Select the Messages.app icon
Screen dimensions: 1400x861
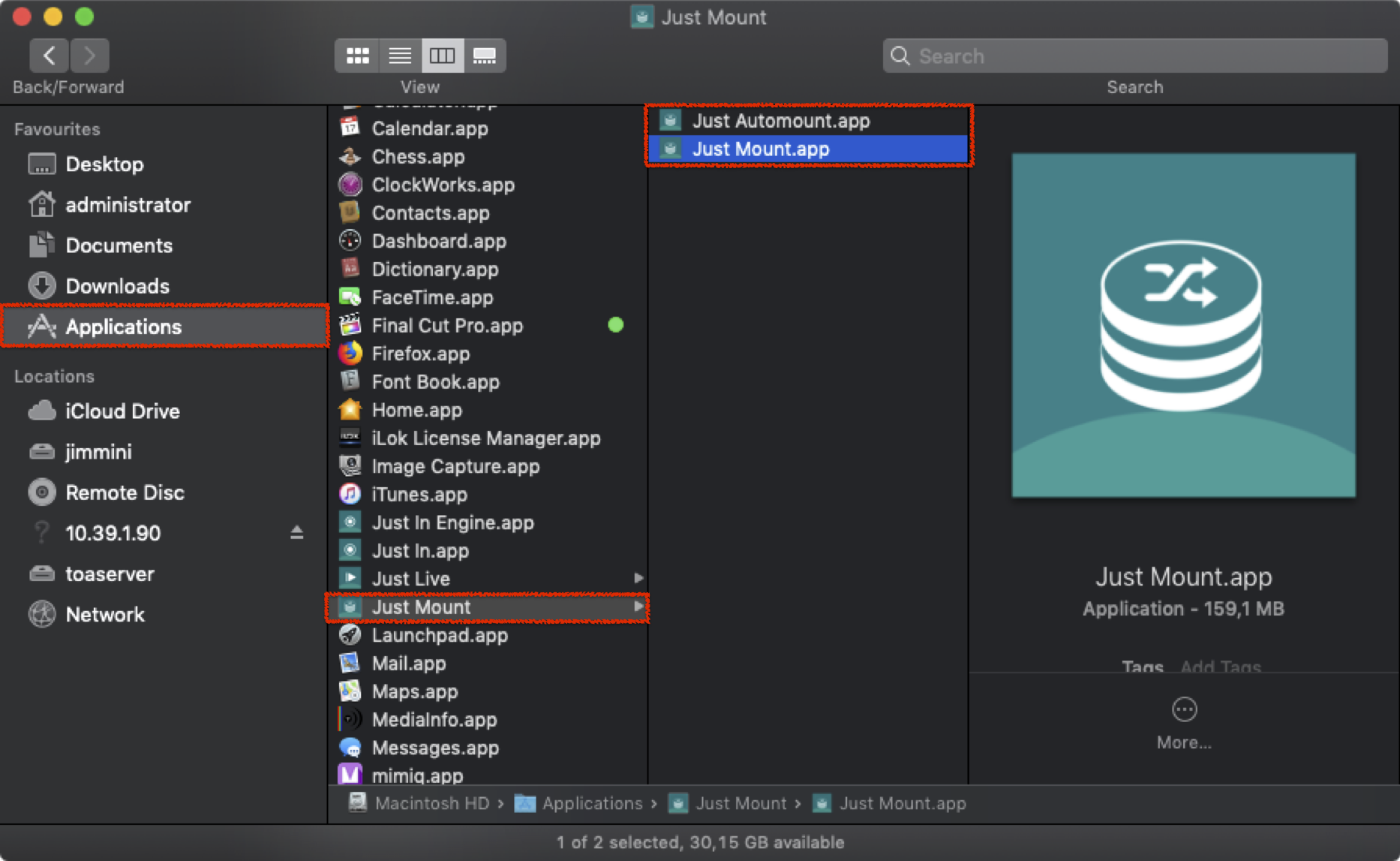pos(350,748)
